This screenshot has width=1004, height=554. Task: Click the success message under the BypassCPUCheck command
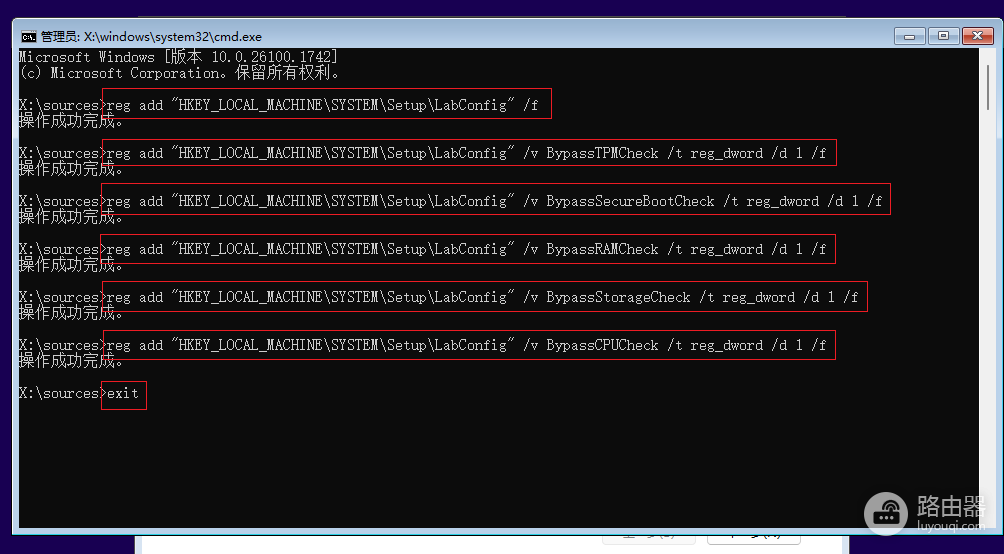[70, 361]
